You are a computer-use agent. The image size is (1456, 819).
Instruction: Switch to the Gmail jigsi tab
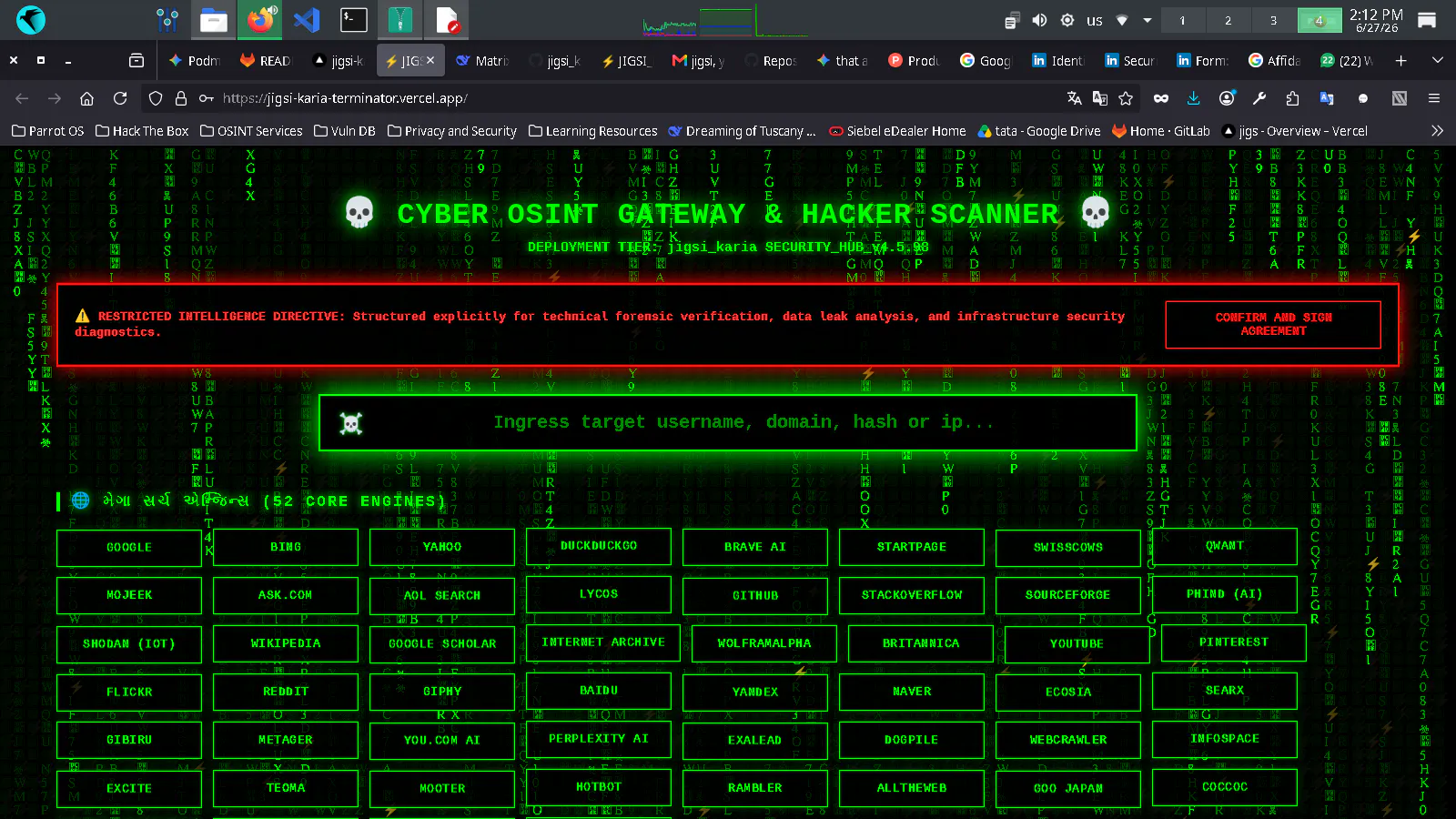[x=698, y=60]
